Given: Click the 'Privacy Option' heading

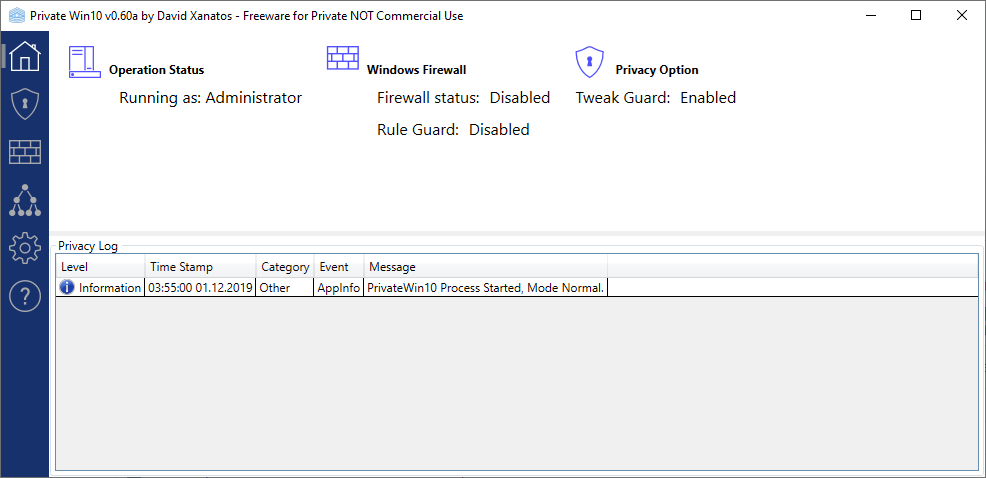Looking at the screenshot, I should (x=656, y=70).
